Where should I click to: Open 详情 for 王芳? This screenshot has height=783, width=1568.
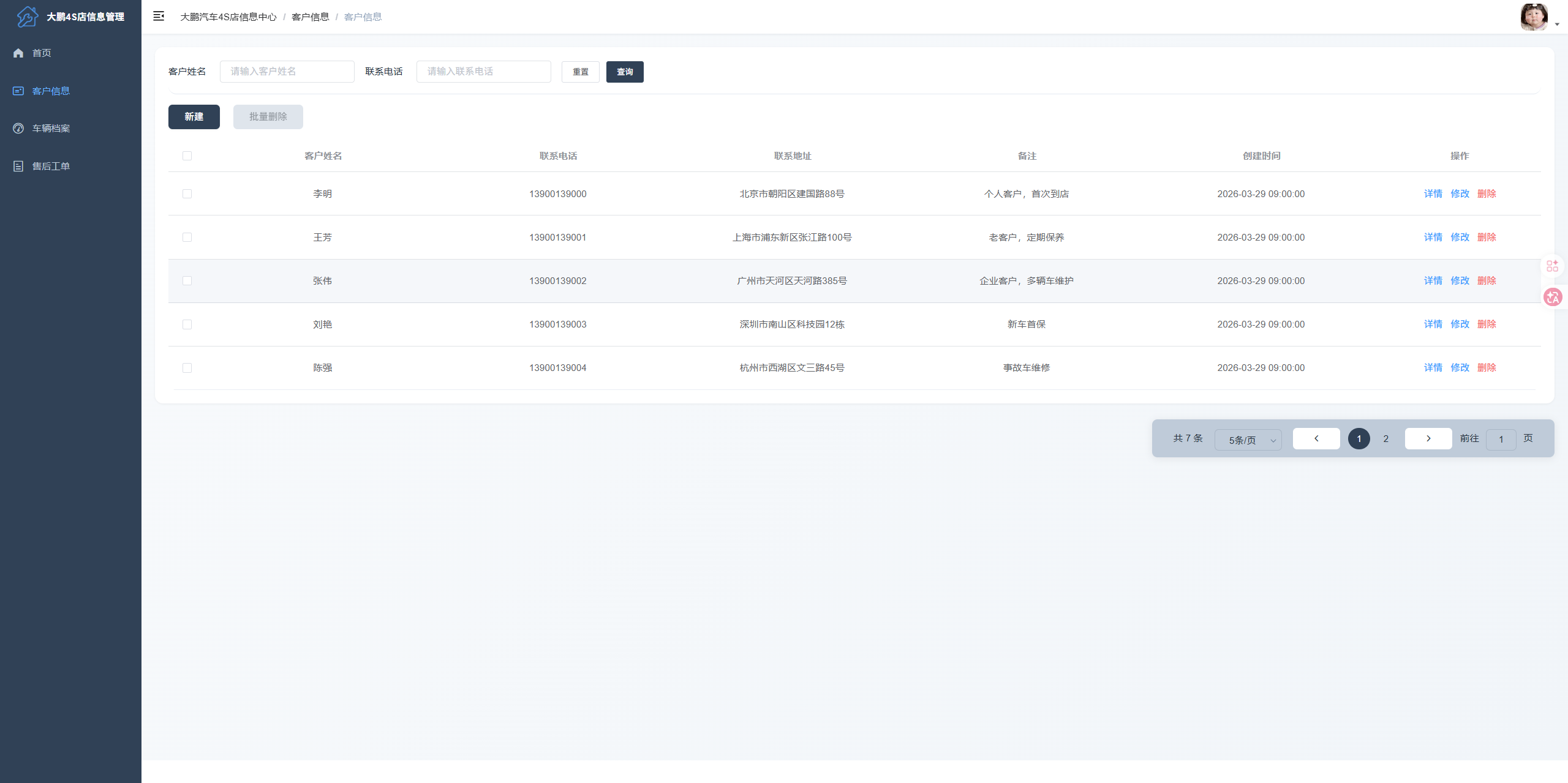pyautogui.click(x=1433, y=238)
